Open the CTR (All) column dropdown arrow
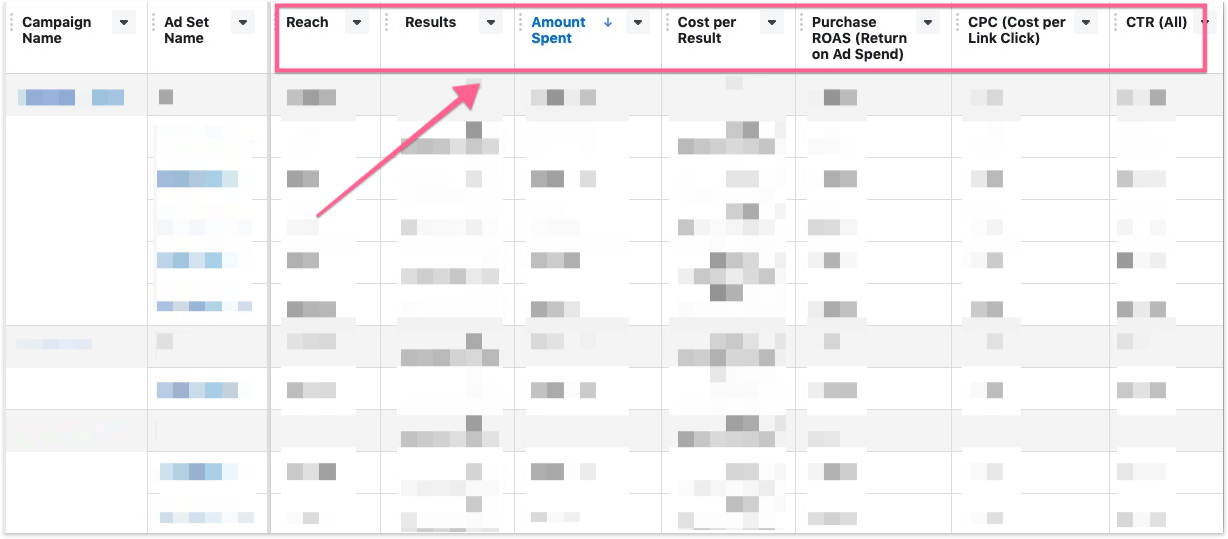1228x539 pixels. click(x=1204, y=23)
